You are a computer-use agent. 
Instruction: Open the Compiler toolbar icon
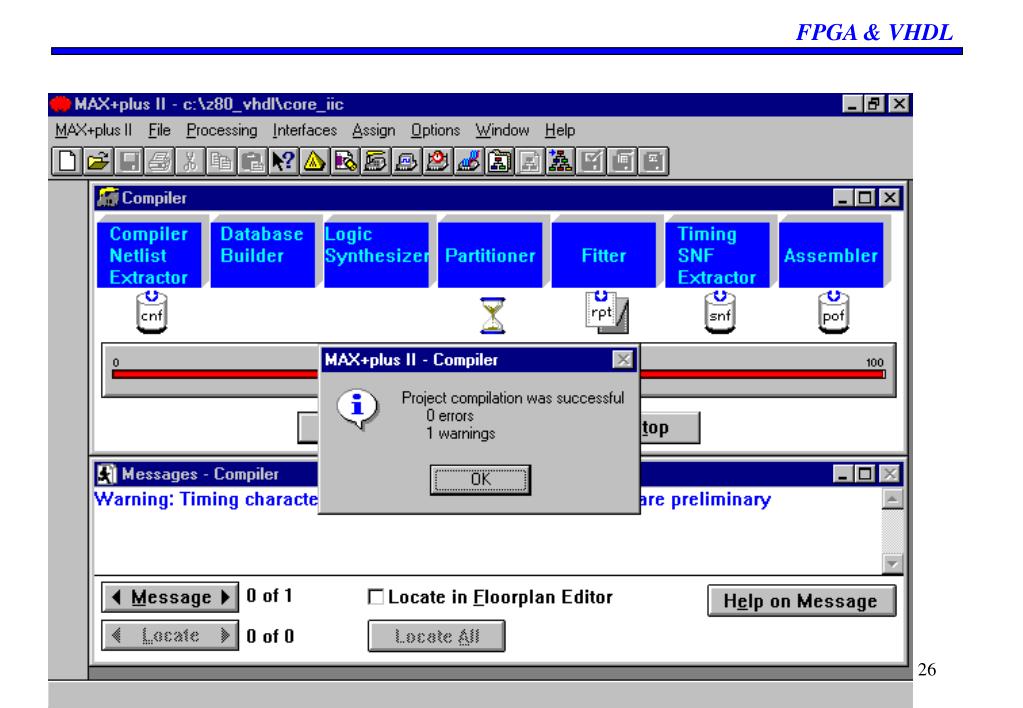[376, 161]
